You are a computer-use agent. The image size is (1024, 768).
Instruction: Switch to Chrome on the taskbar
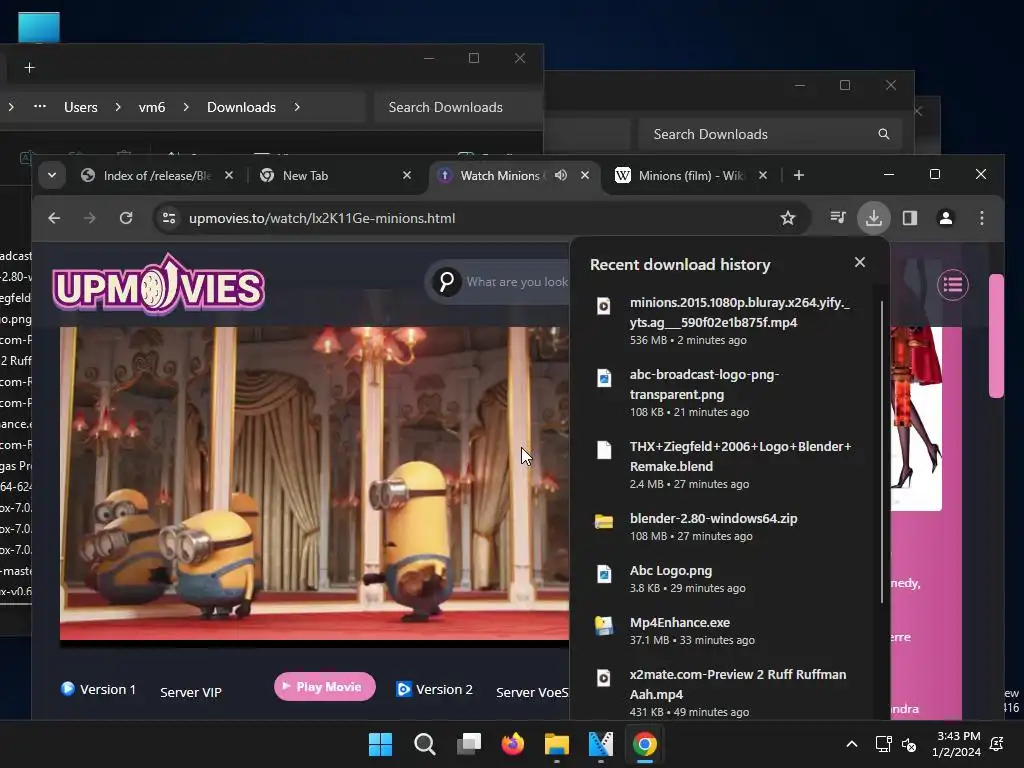point(645,744)
